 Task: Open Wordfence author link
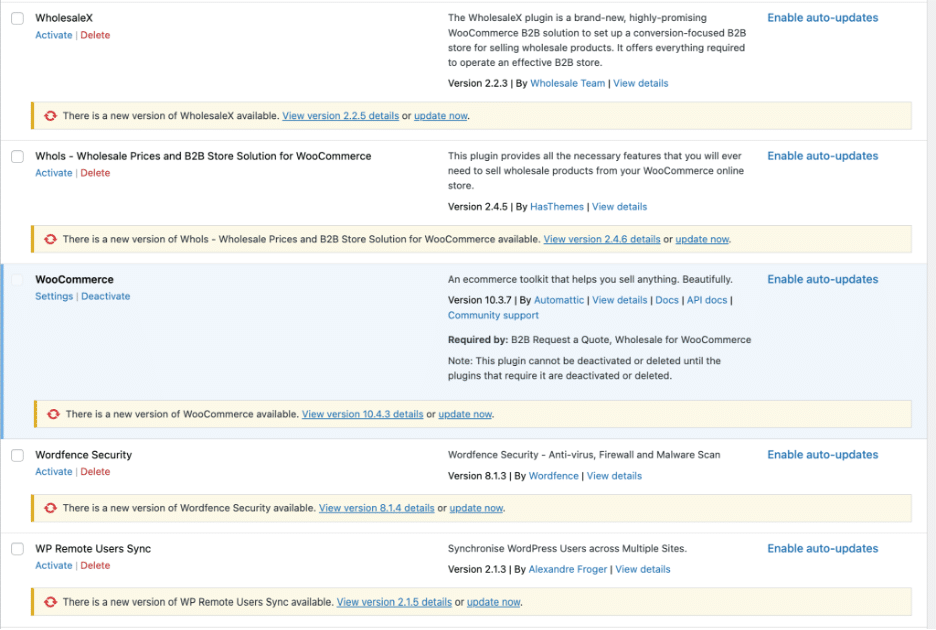(x=553, y=477)
